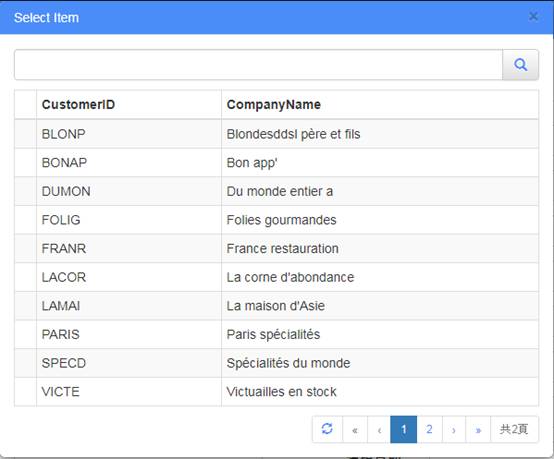554x459 pixels.
Task: Go to previous page with left arrow
Action: (379, 430)
